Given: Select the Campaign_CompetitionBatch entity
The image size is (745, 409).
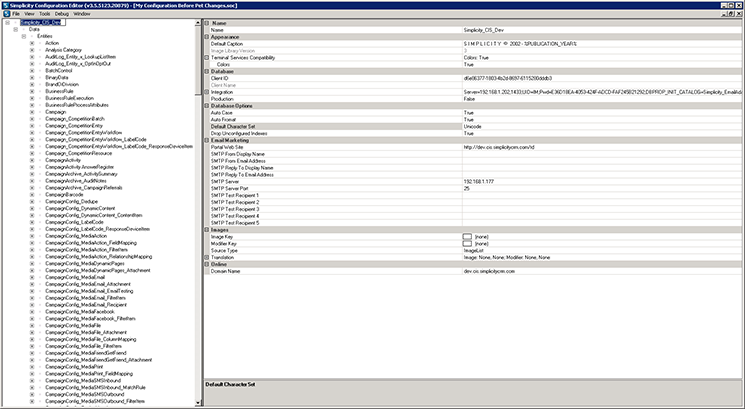Looking at the screenshot, I should 75,119.
